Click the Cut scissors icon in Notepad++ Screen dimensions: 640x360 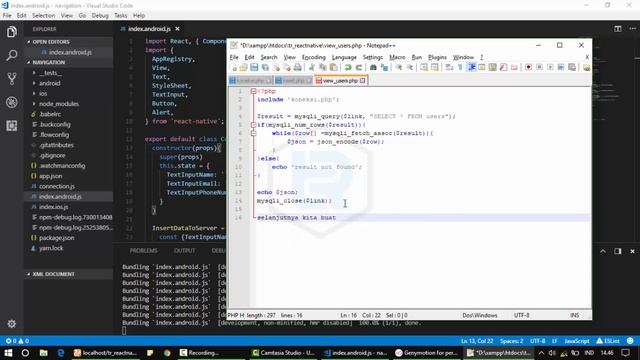[x=311, y=67]
